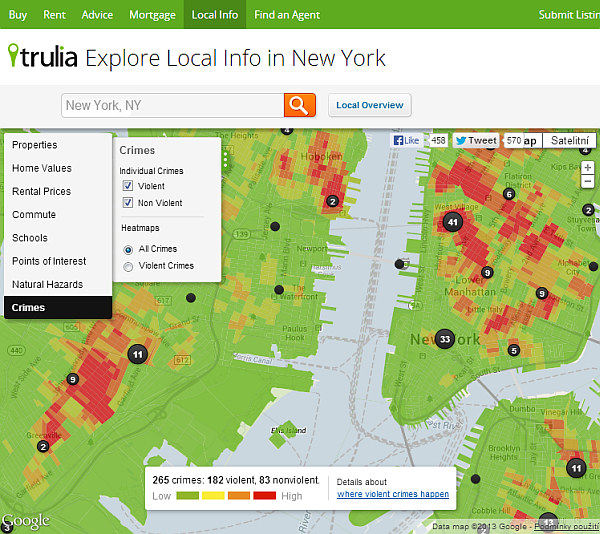Click the orange legend swatch
The width and height of the screenshot is (600, 534).
239,496
